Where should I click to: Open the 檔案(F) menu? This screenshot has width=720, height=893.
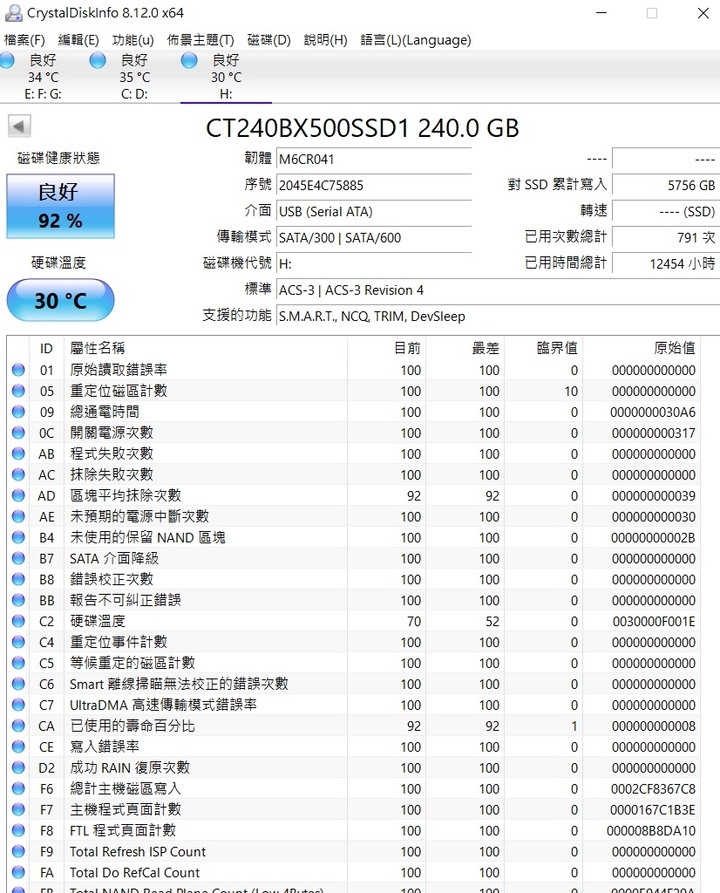tap(24, 40)
